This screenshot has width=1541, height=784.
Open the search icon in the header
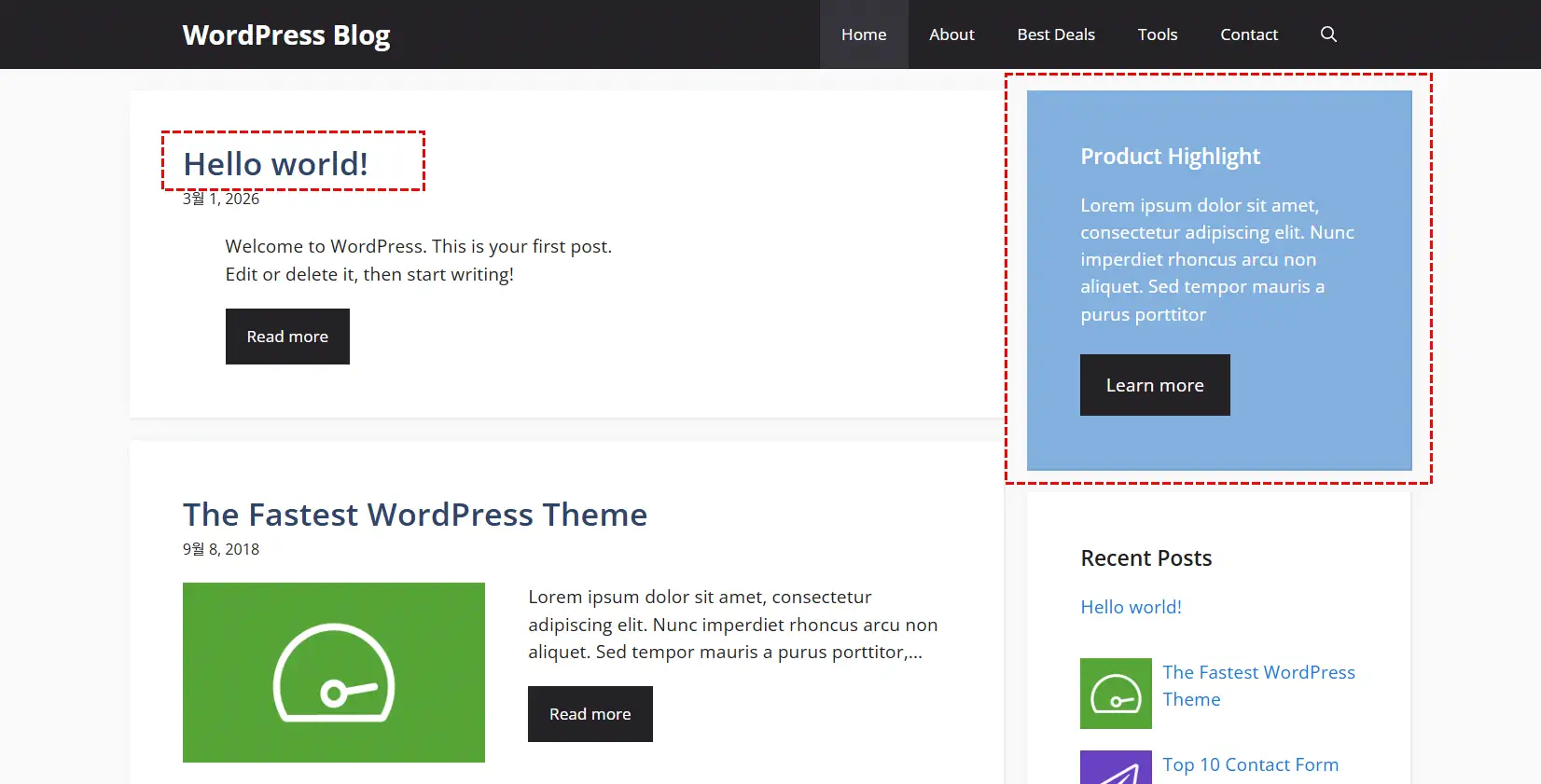pyautogui.click(x=1328, y=34)
